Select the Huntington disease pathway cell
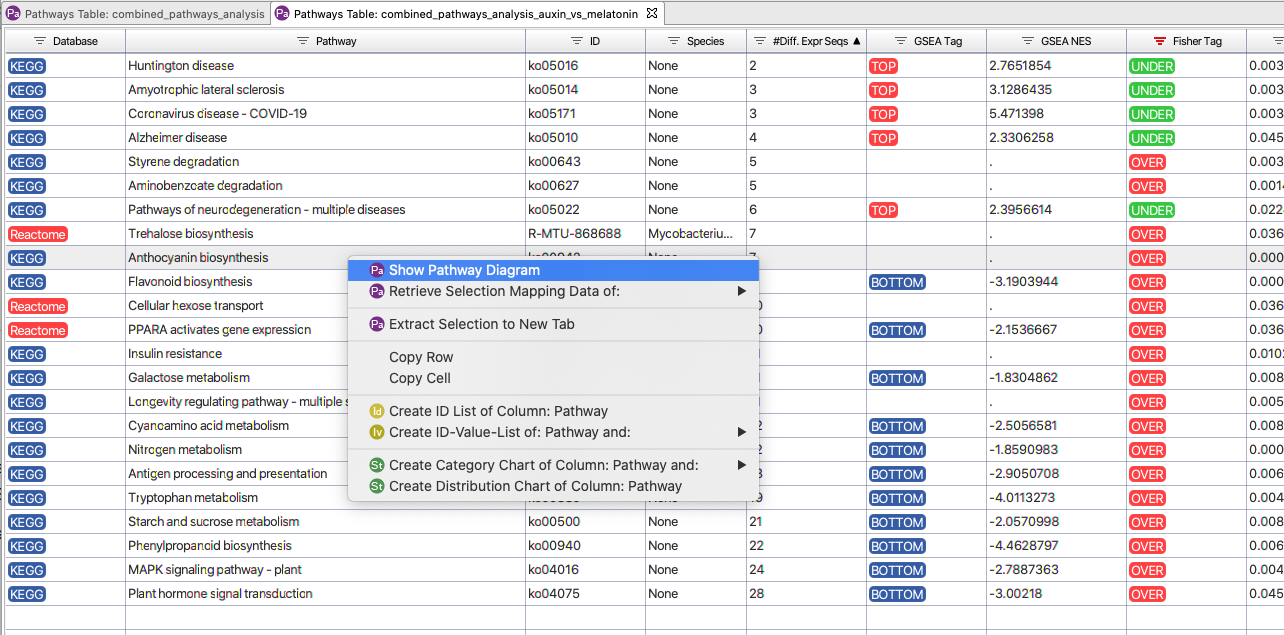Viewport: 1284px width, 635px height. 181,66
